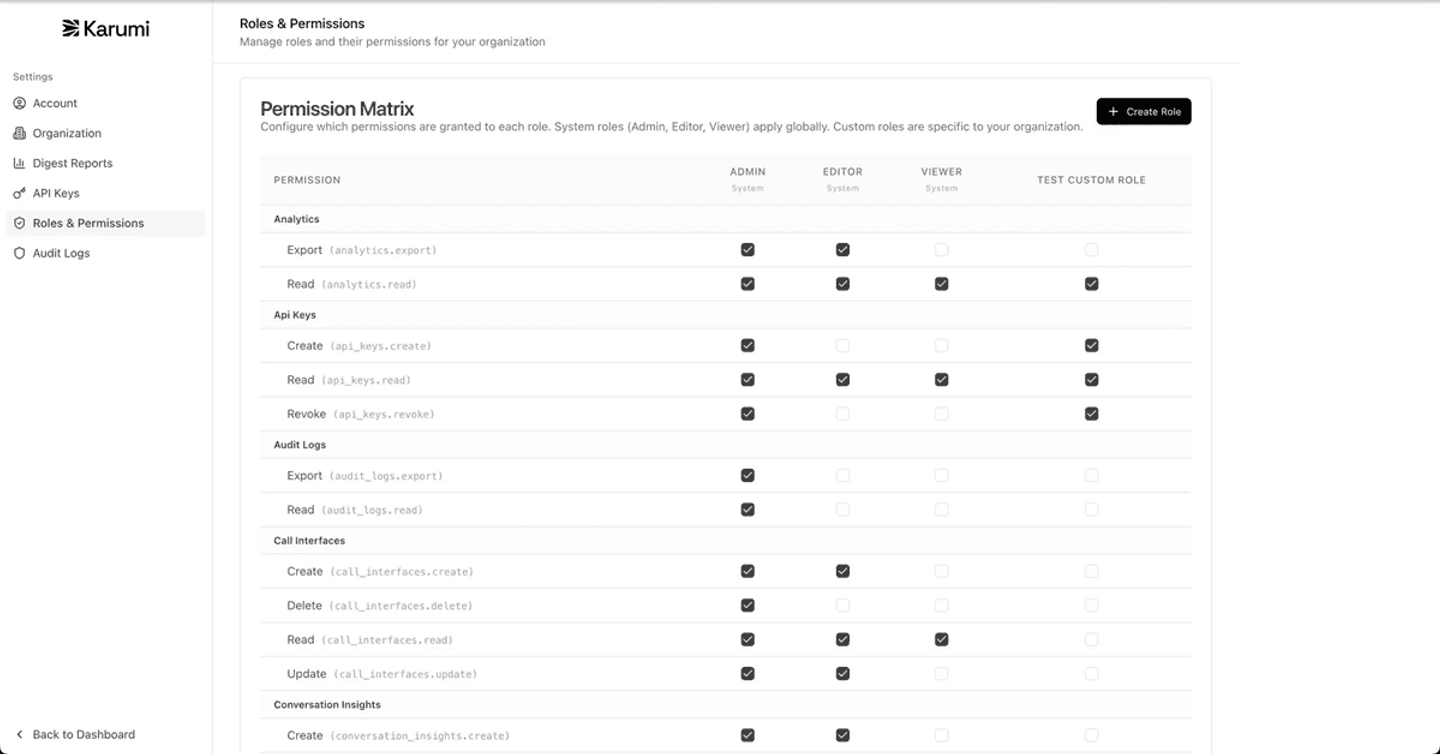Open Organization settings
This screenshot has height=754, width=1440.
point(105,133)
